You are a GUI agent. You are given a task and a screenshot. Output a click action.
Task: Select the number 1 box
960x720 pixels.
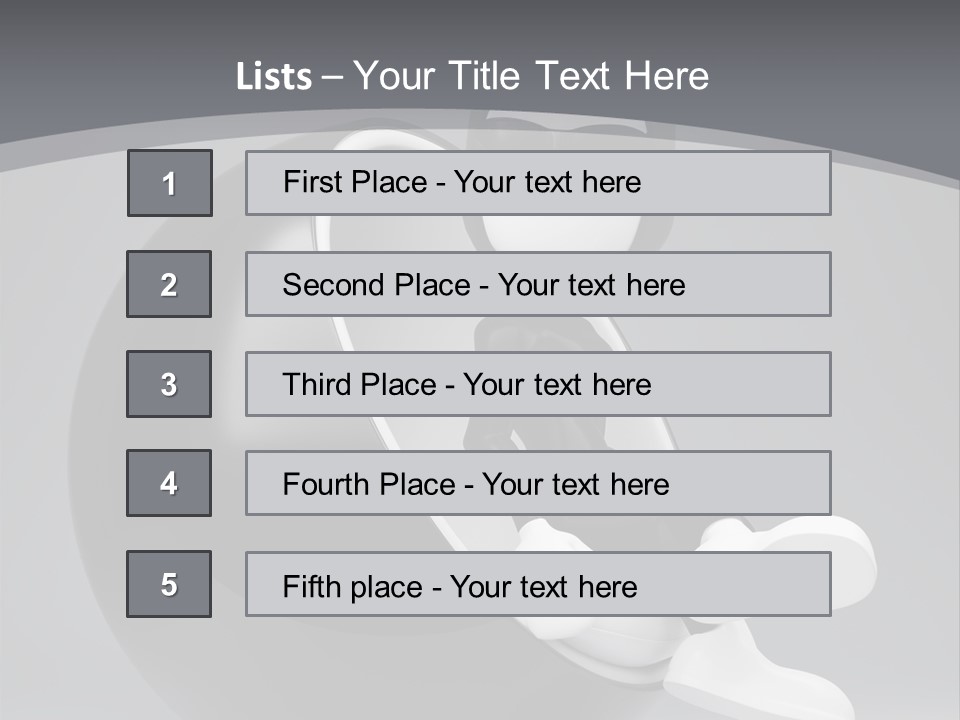pos(170,183)
